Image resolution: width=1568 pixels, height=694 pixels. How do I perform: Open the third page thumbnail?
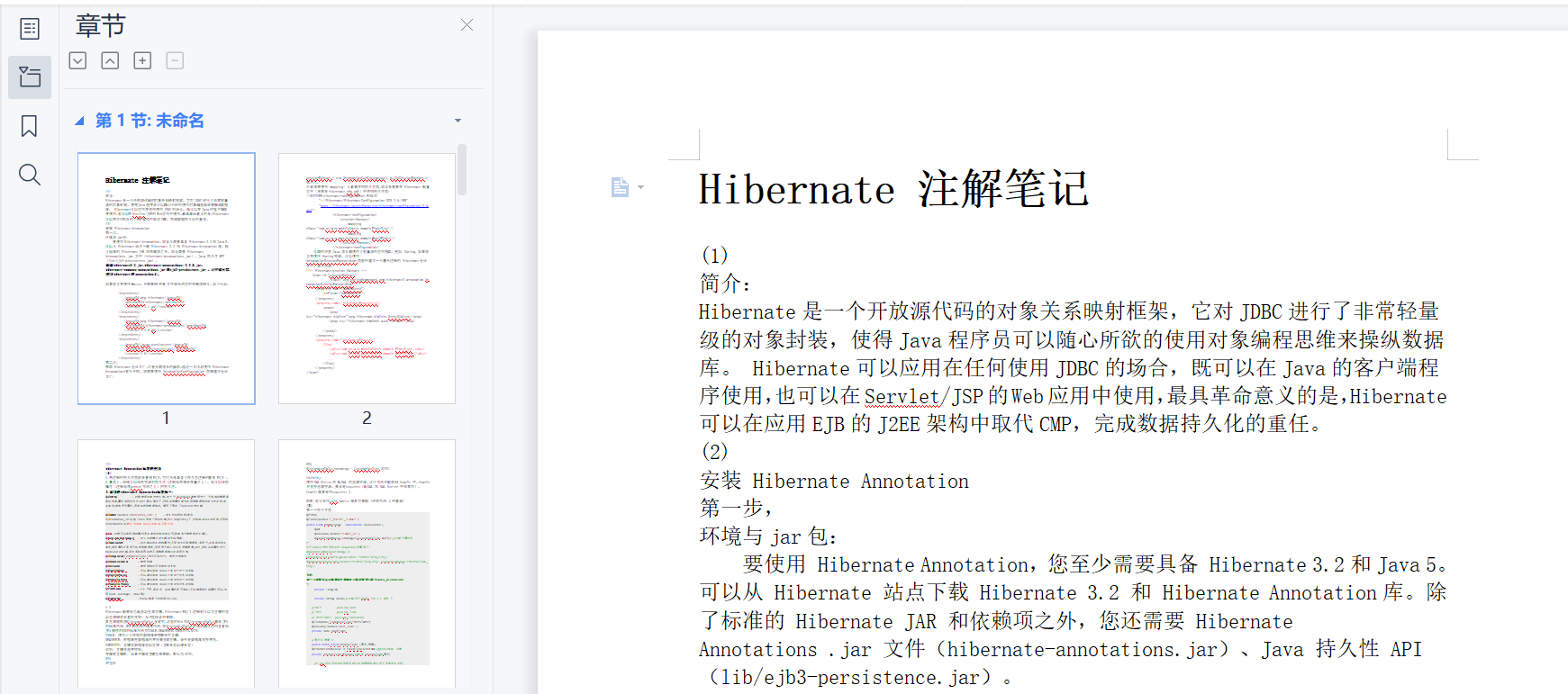(x=167, y=564)
